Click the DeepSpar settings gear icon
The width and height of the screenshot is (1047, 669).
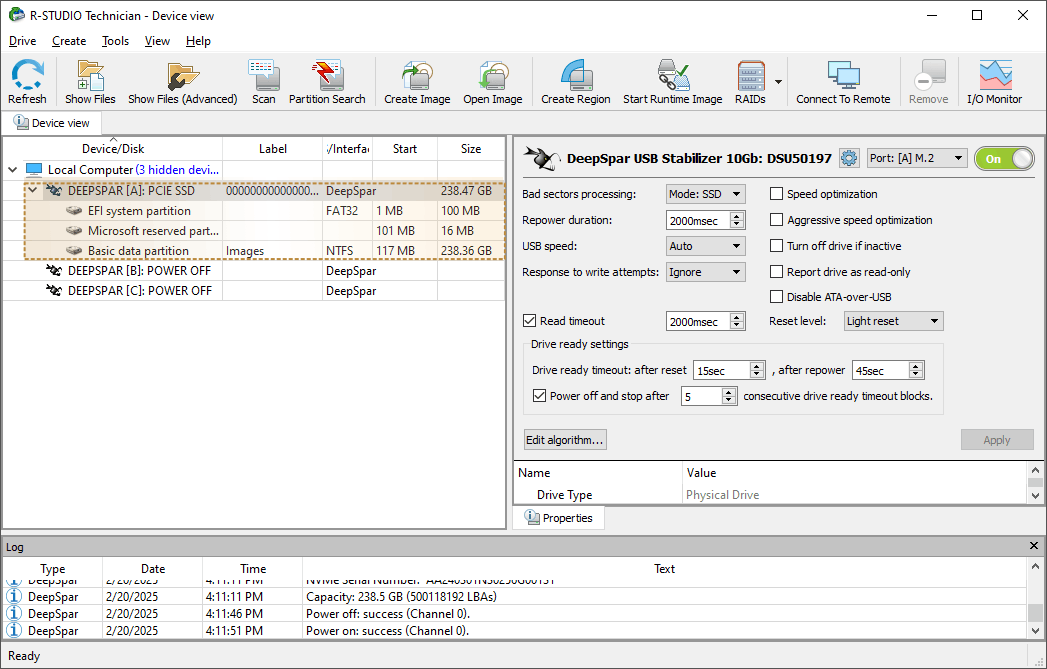tap(849, 158)
